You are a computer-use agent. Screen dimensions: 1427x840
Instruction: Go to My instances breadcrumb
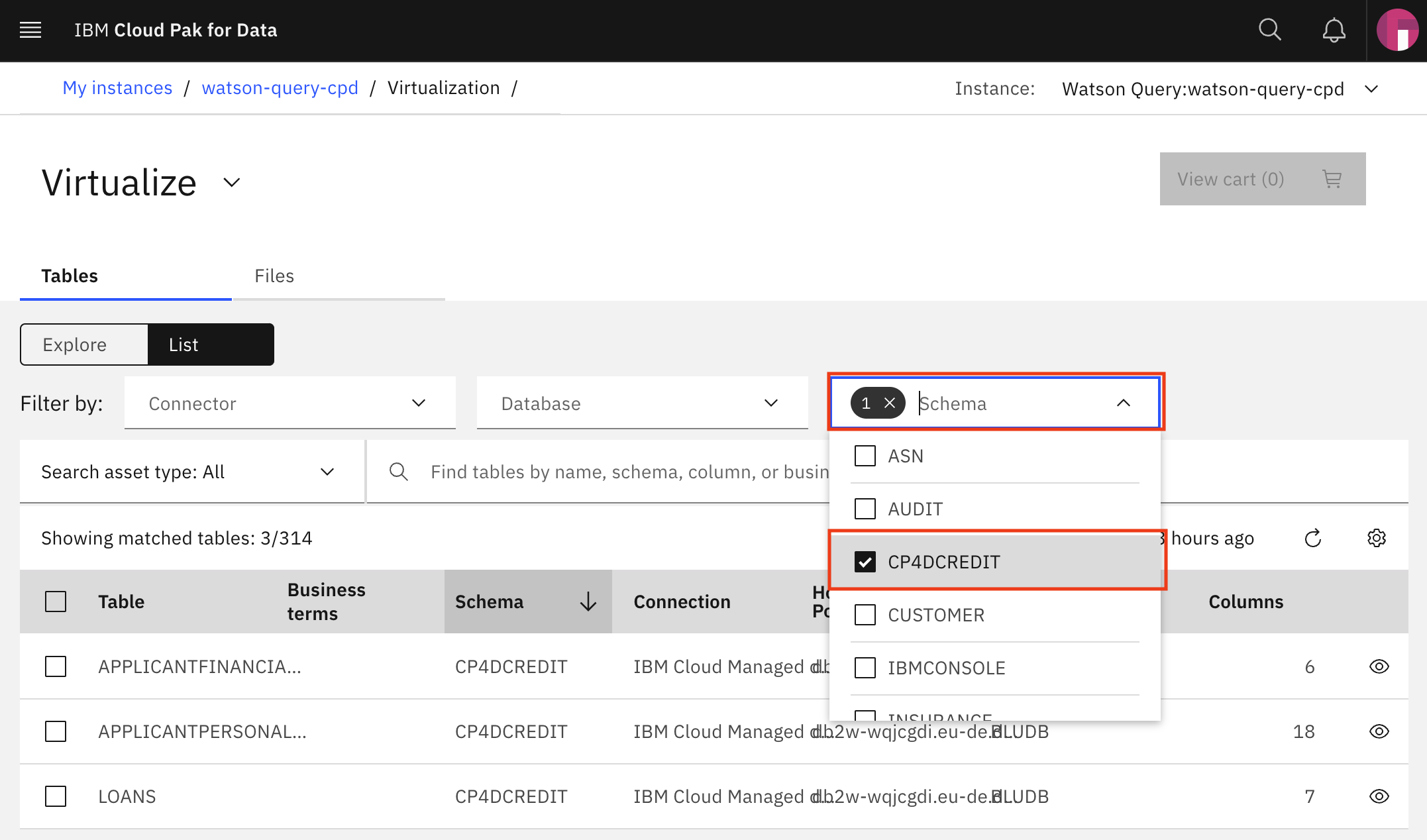[117, 88]
